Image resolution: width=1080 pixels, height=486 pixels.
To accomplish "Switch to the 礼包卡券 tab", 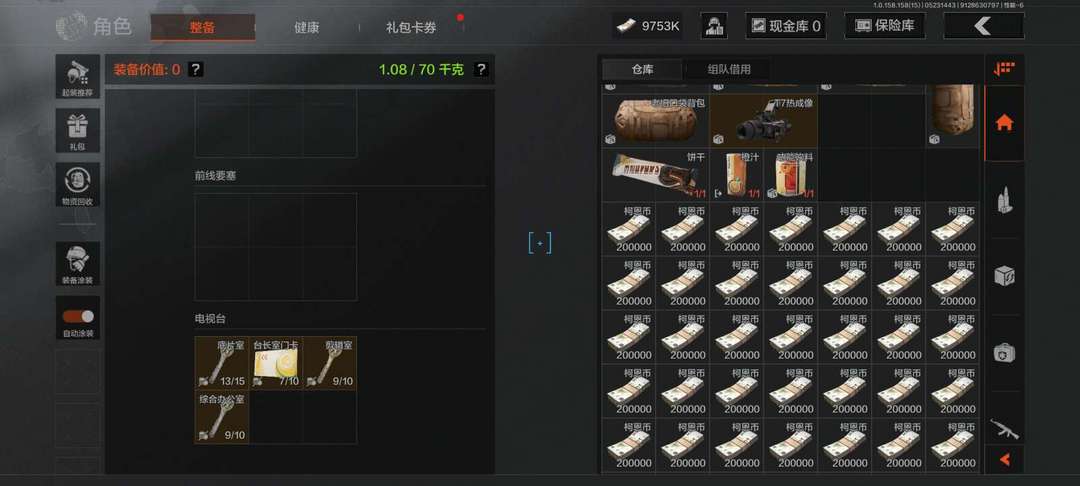I will (x=411, y=28).
